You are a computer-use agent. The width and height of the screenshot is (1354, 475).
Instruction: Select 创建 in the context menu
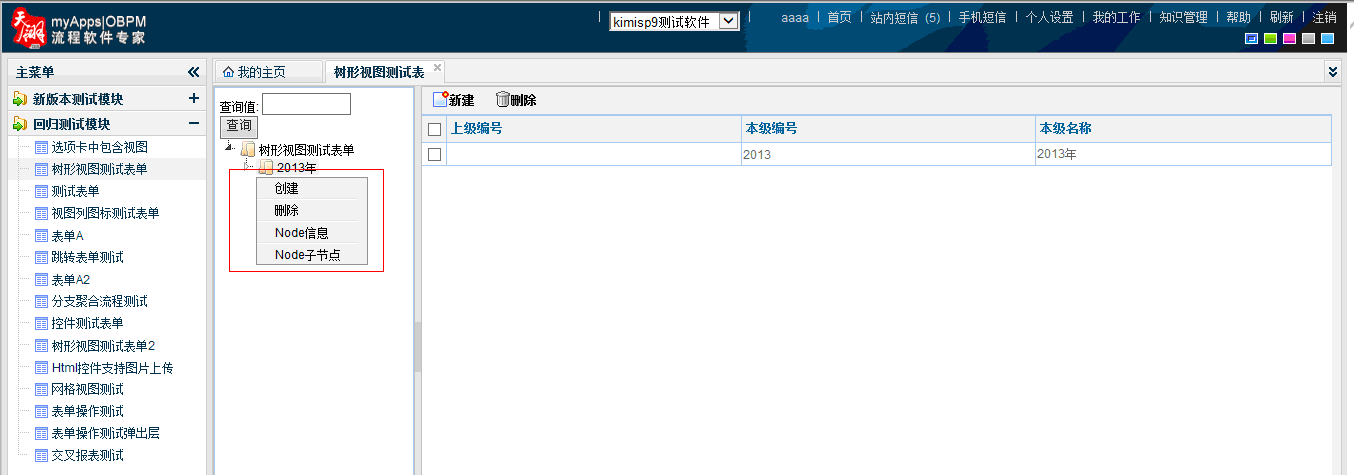(313, 188)
